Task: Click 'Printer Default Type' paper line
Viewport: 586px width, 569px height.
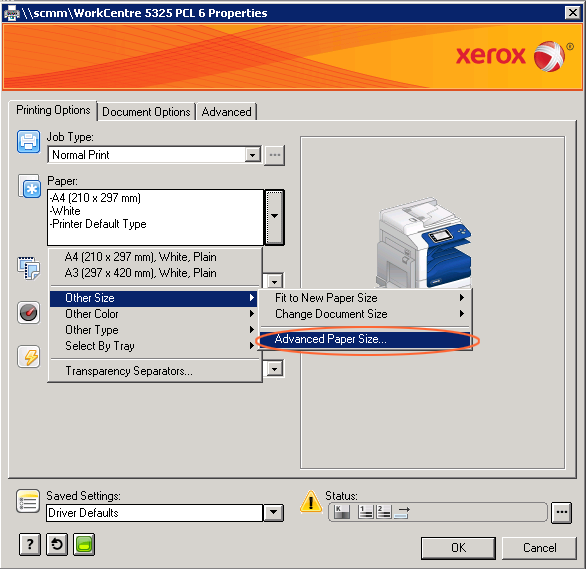Action: [98, 224]
